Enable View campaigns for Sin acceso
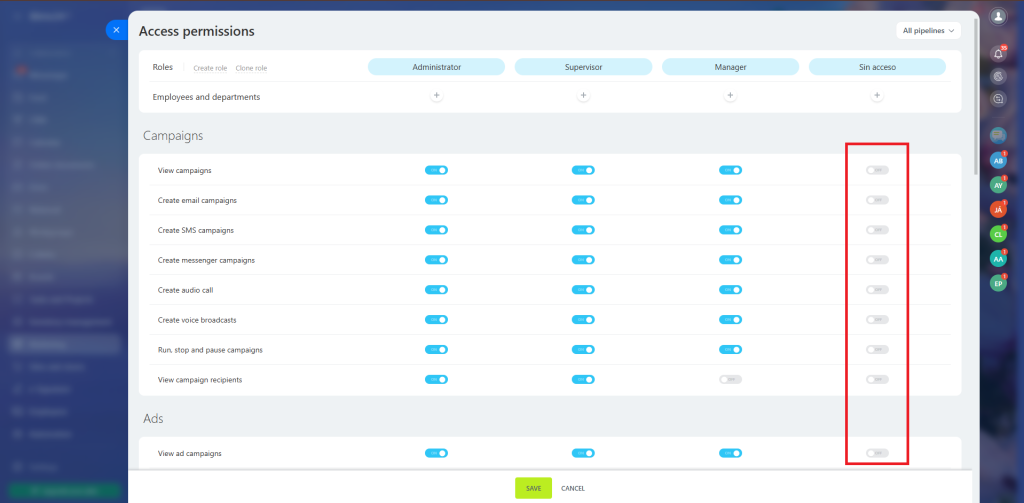 coord(877,170)
